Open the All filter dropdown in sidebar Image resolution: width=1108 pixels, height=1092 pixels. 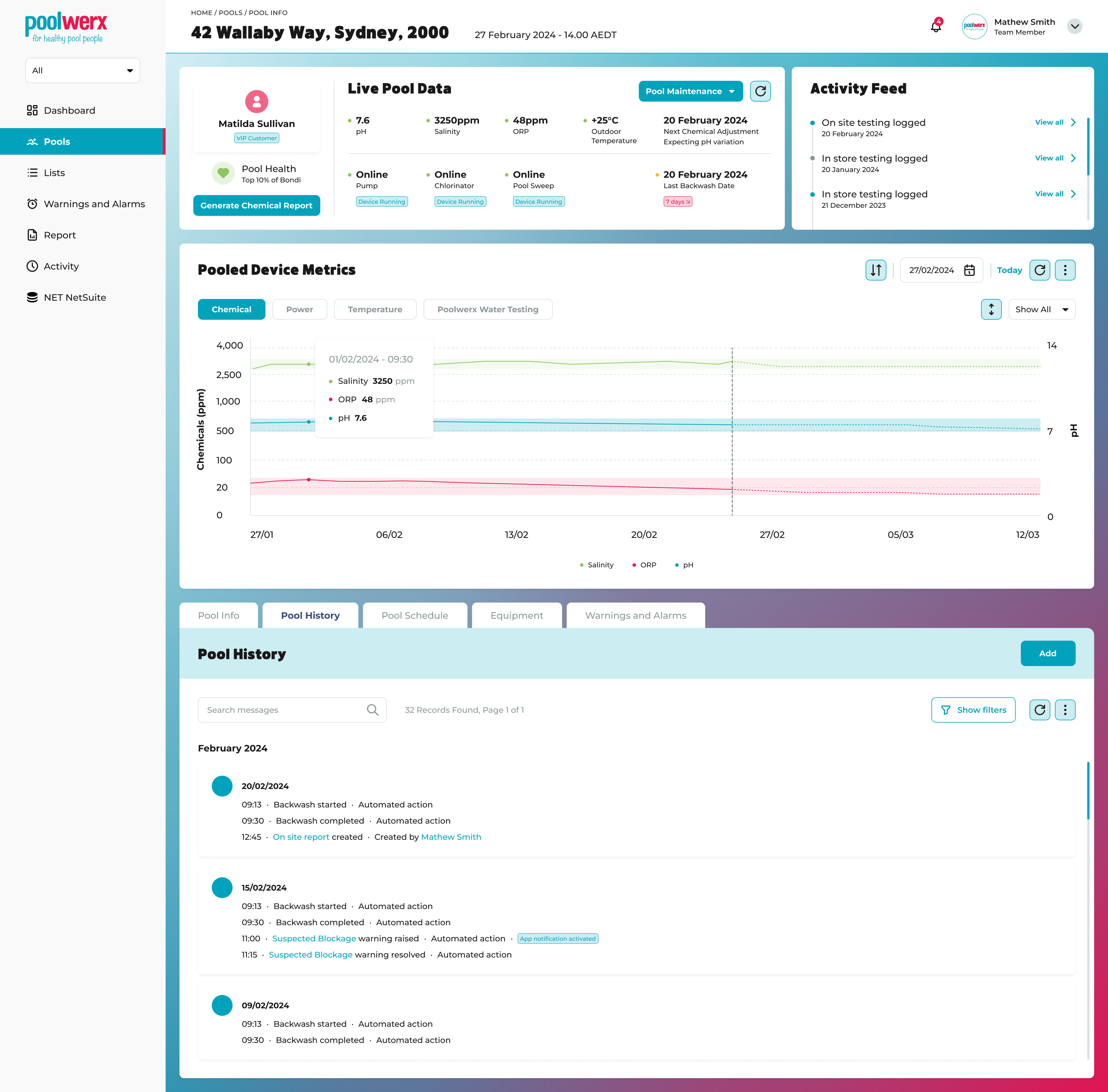[83, 70]
